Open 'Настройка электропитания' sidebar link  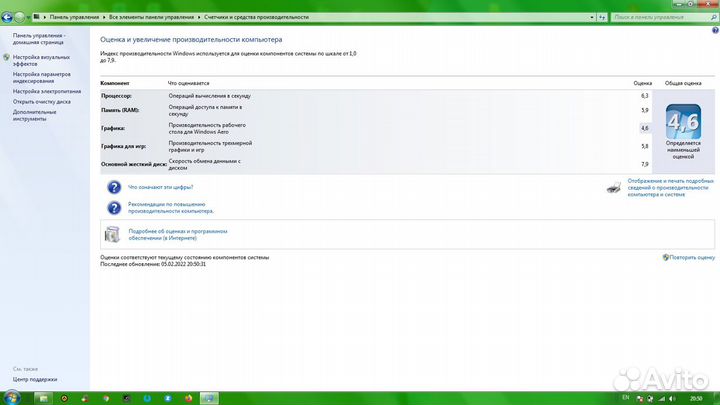click(x=47, y=91)
